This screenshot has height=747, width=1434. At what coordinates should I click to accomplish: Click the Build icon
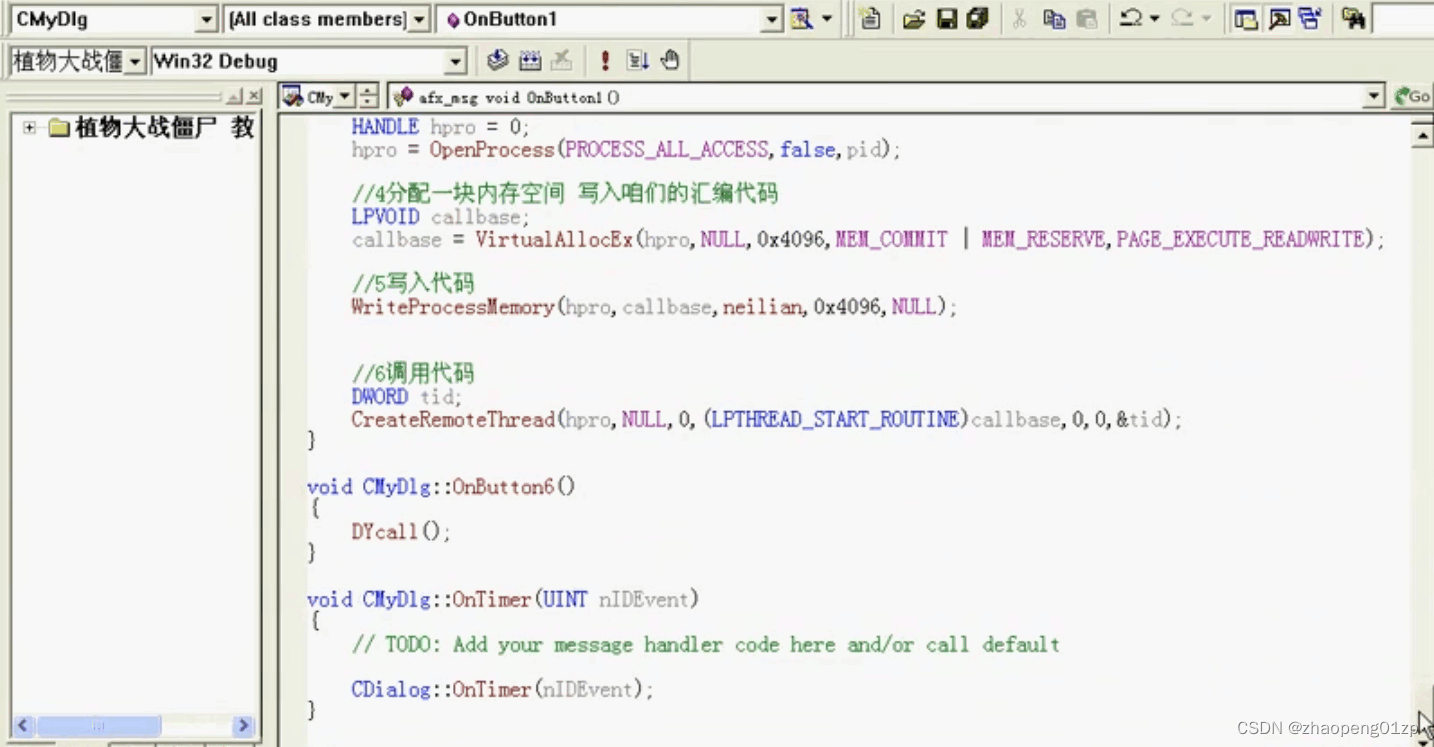[530, 61]
